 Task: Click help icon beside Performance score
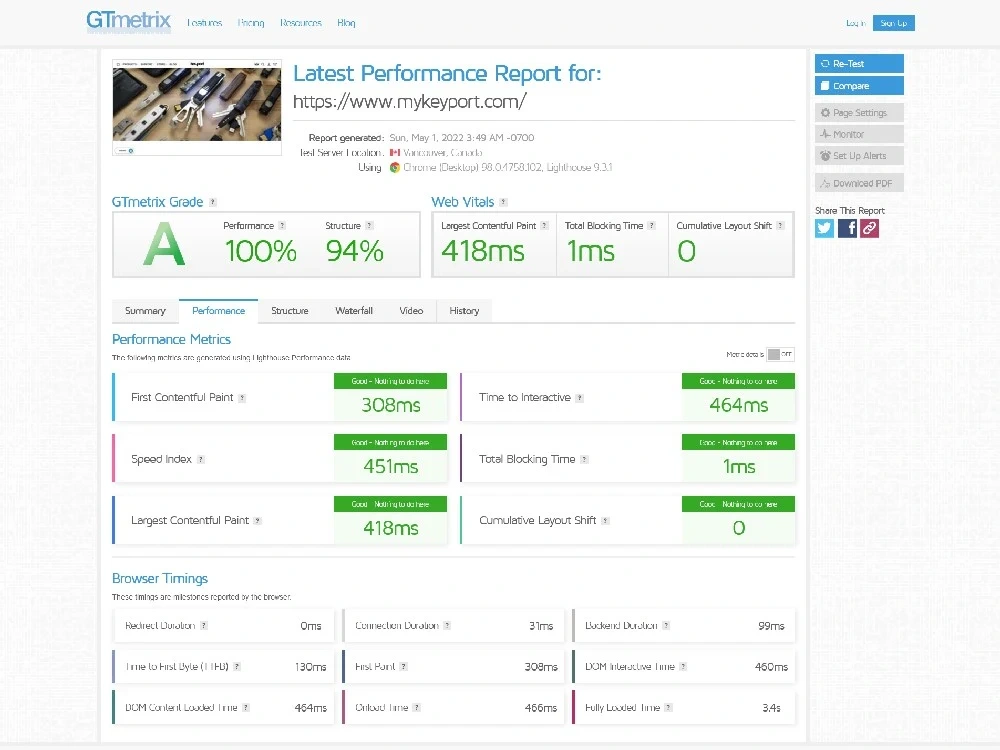click(282, 226)
